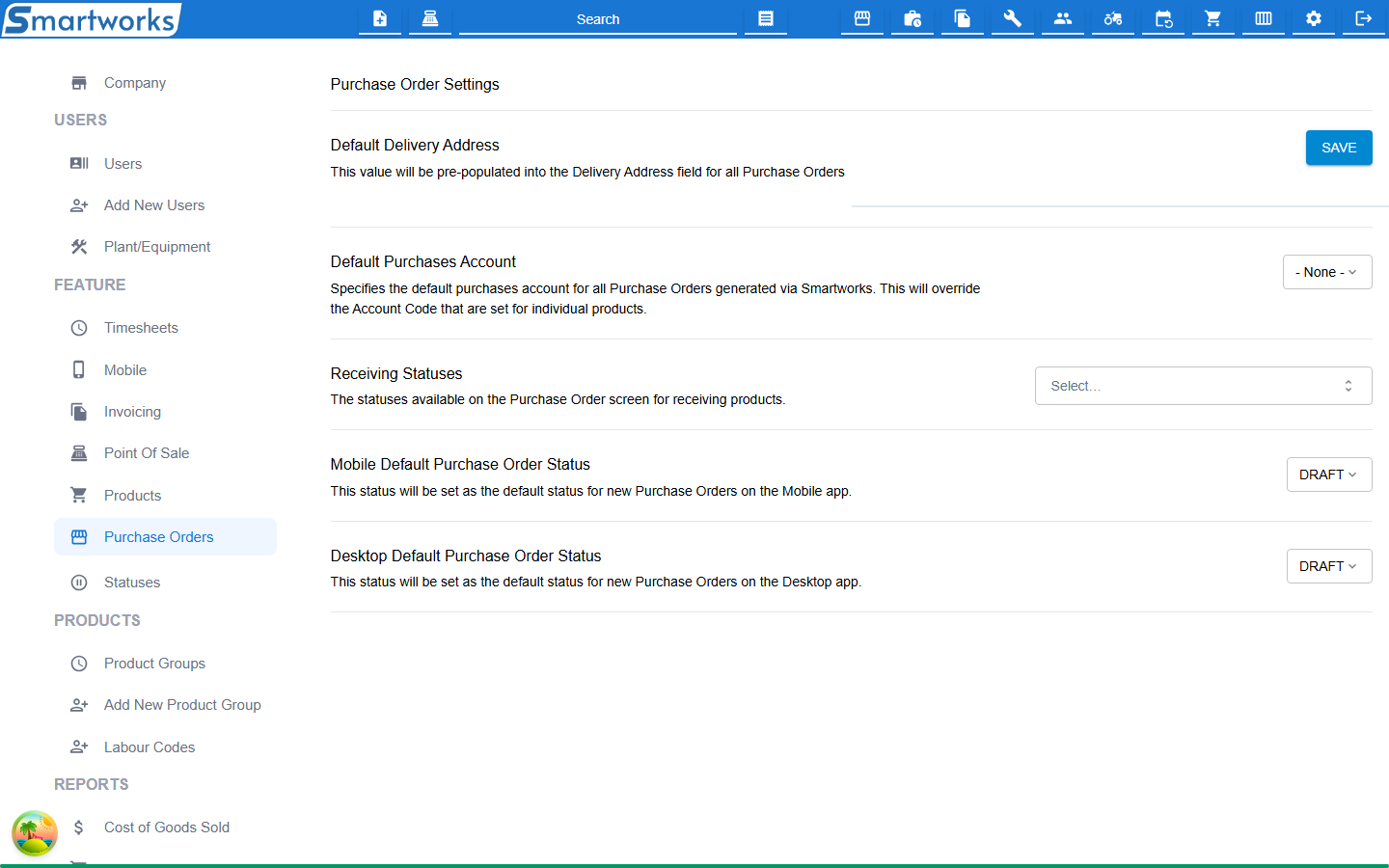Open the Default Purchases Account dropdown
Image resolution: width=1389 pixels, height=868 pixels.
coord(1327,272)
